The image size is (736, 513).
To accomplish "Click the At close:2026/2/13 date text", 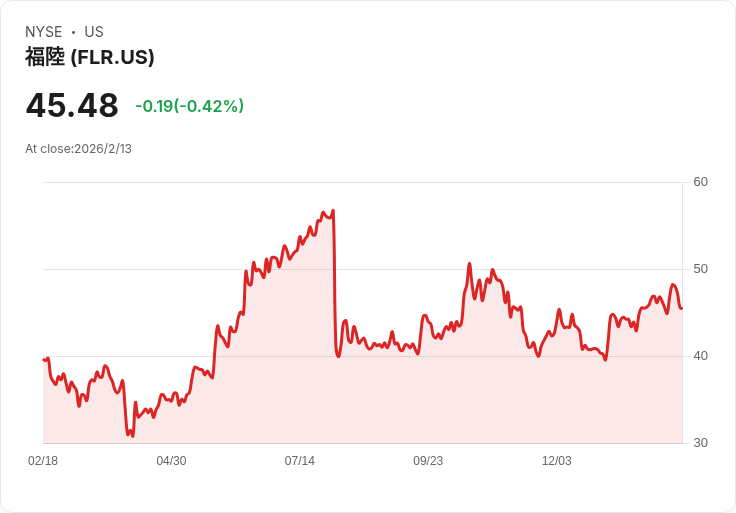I will [x=78, y=149].
